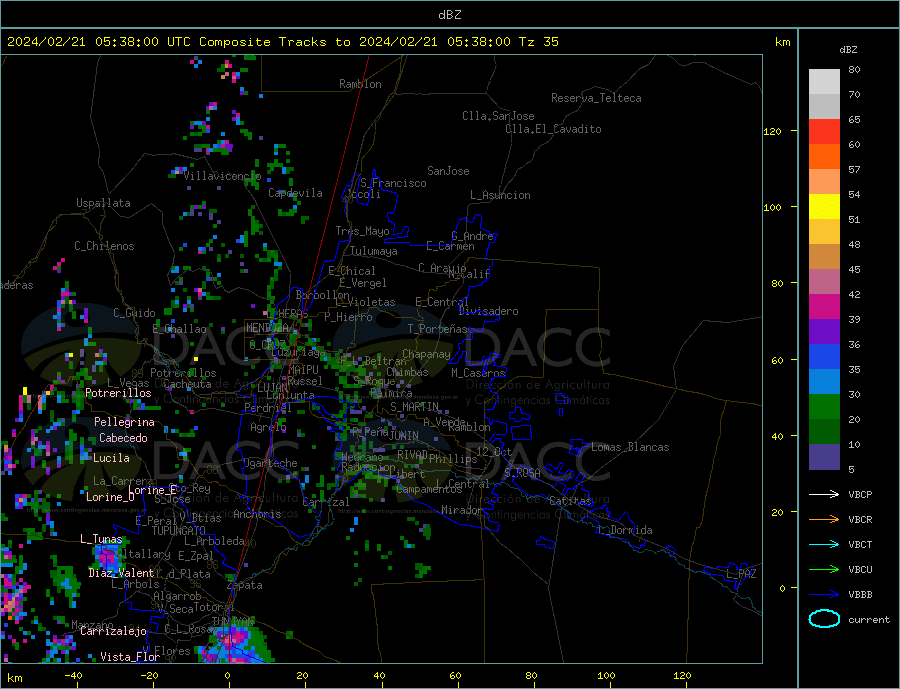Click the 'L_Asuncion' map label

click(x=500, y=195)
